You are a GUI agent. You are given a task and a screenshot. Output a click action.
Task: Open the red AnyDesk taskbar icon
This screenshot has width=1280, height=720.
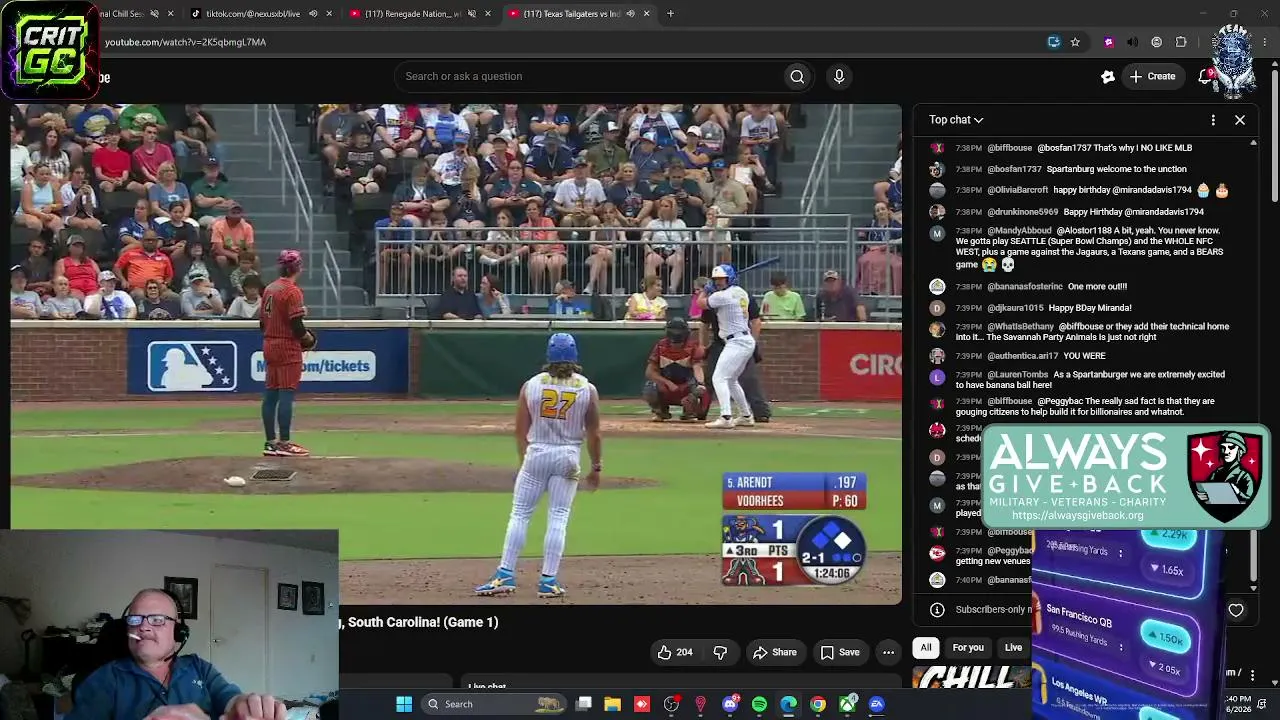642,704
